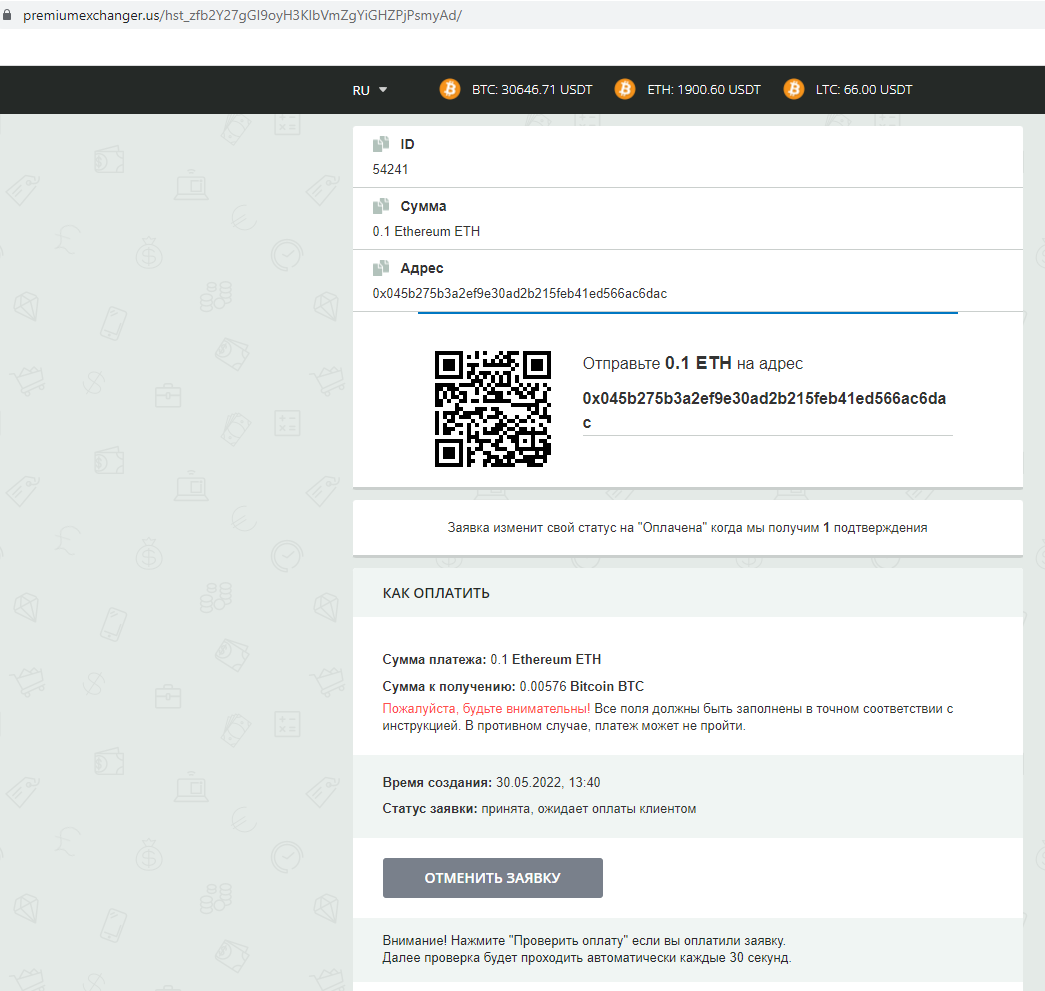Click the BTC coin icon in the top bar
The width and height of the screenshot is (1045, 991).
(x=450, y=89)
